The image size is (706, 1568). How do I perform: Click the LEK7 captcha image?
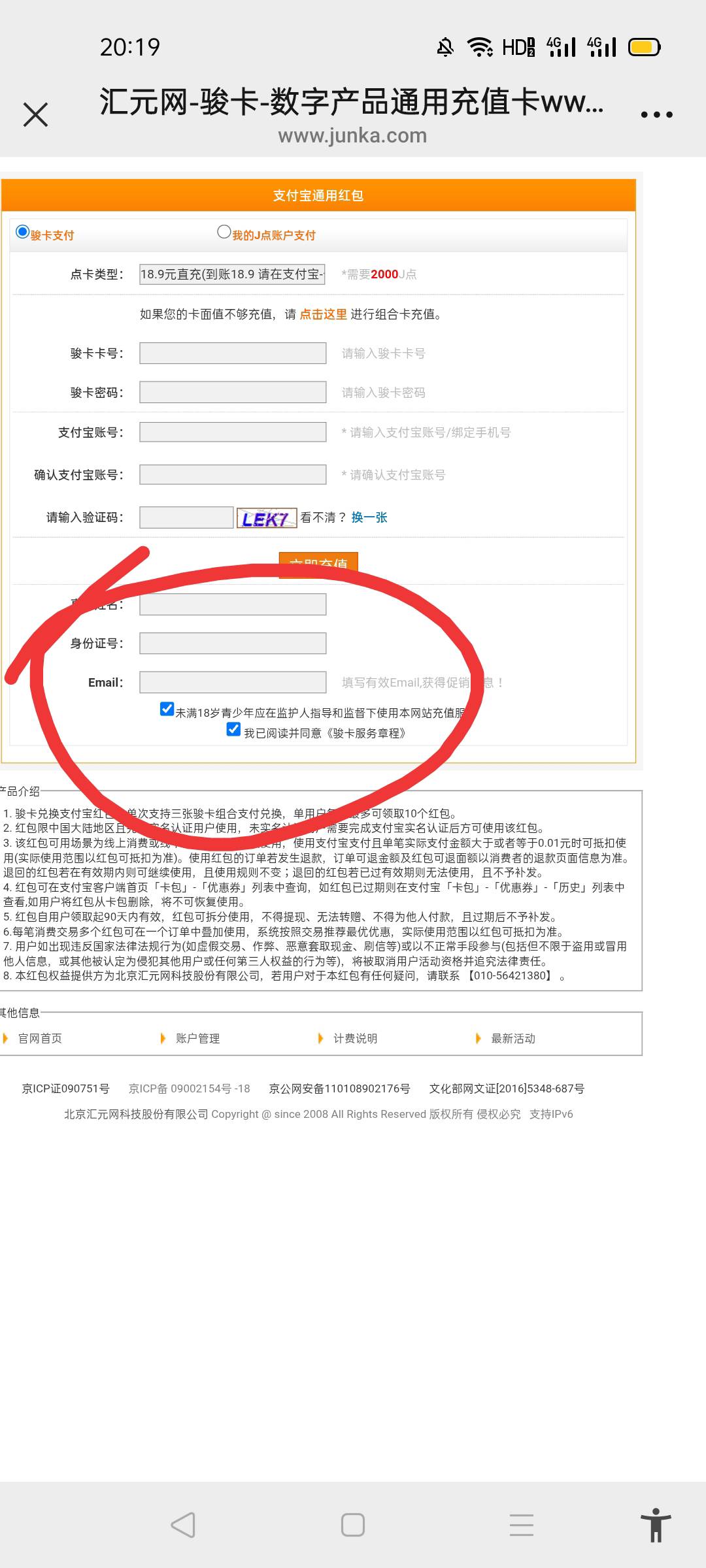click(x=267, y=518)
